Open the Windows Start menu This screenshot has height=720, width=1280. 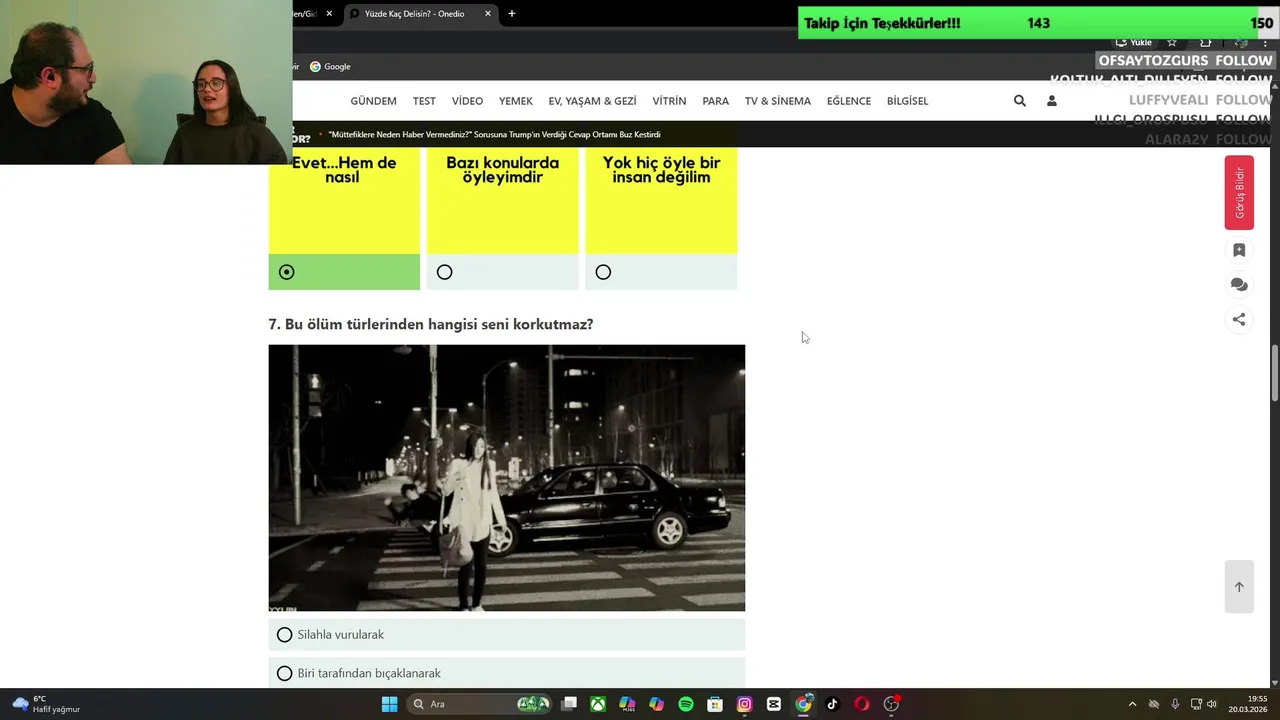[x=389, y=704]
